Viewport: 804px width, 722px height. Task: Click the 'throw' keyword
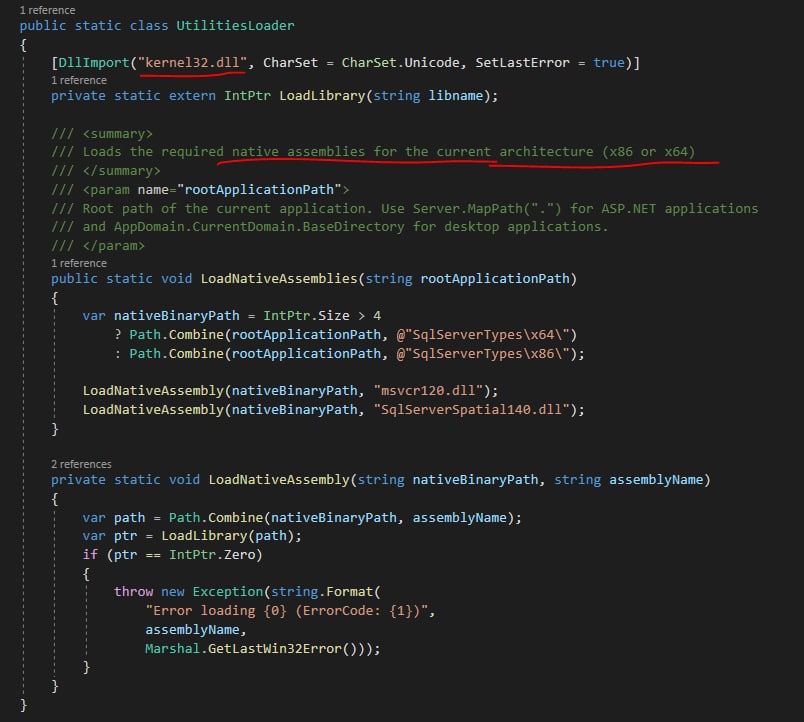[133, 592]
